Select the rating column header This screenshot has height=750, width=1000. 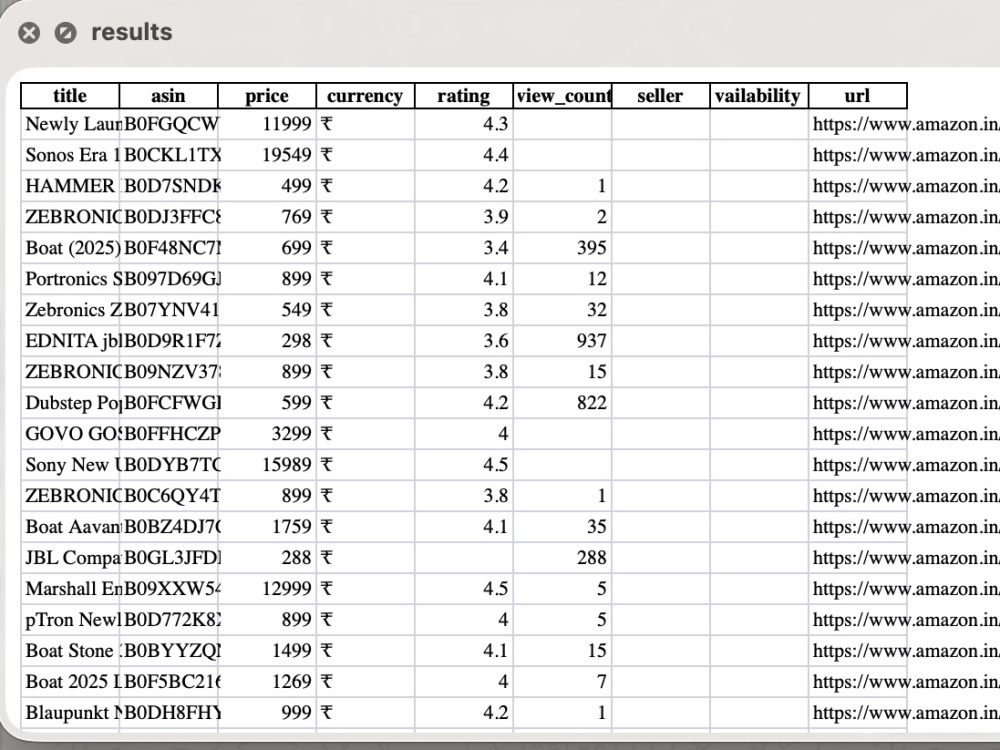(464, 96)
